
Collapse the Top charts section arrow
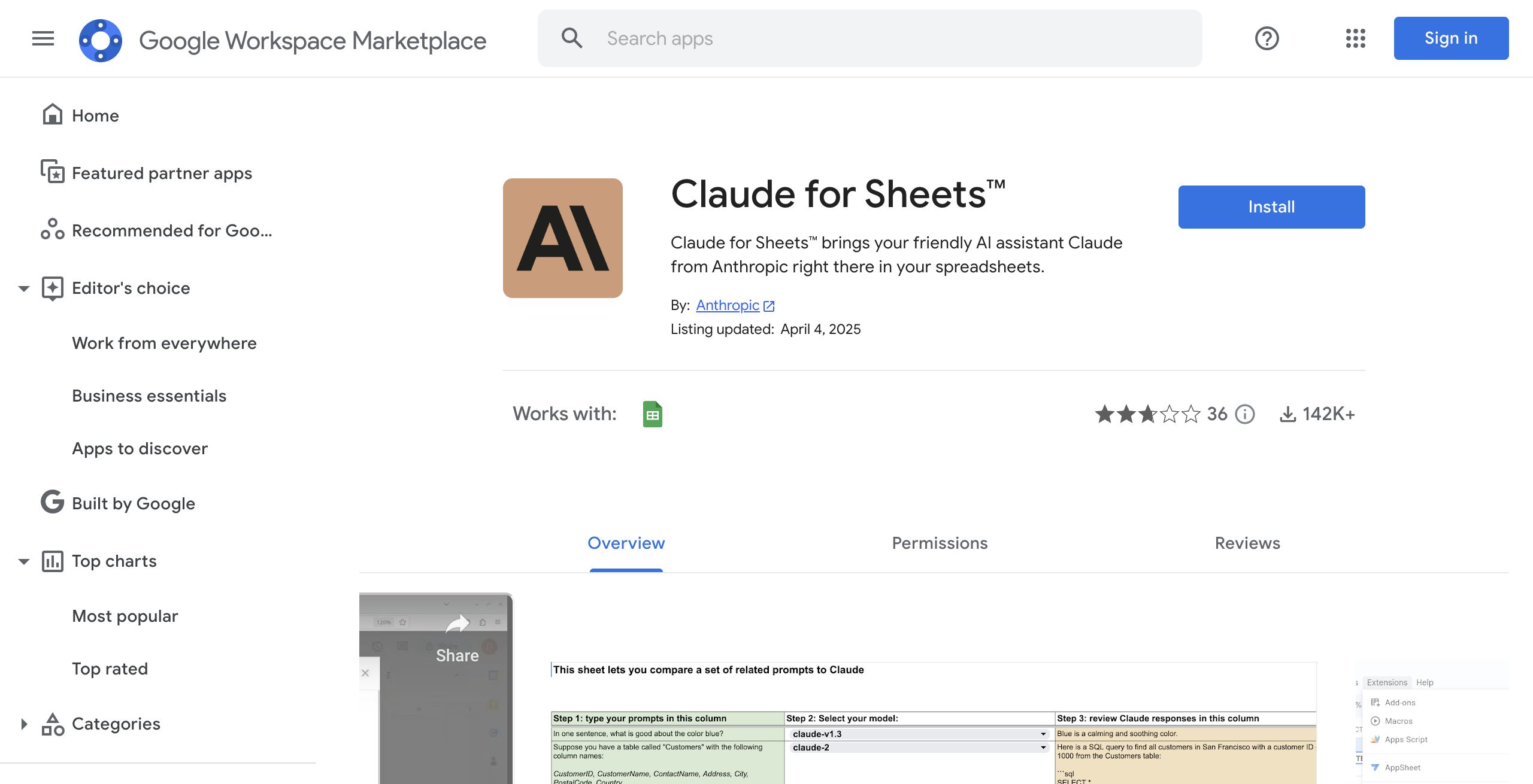pyautogui.click(x=24, y=561)
